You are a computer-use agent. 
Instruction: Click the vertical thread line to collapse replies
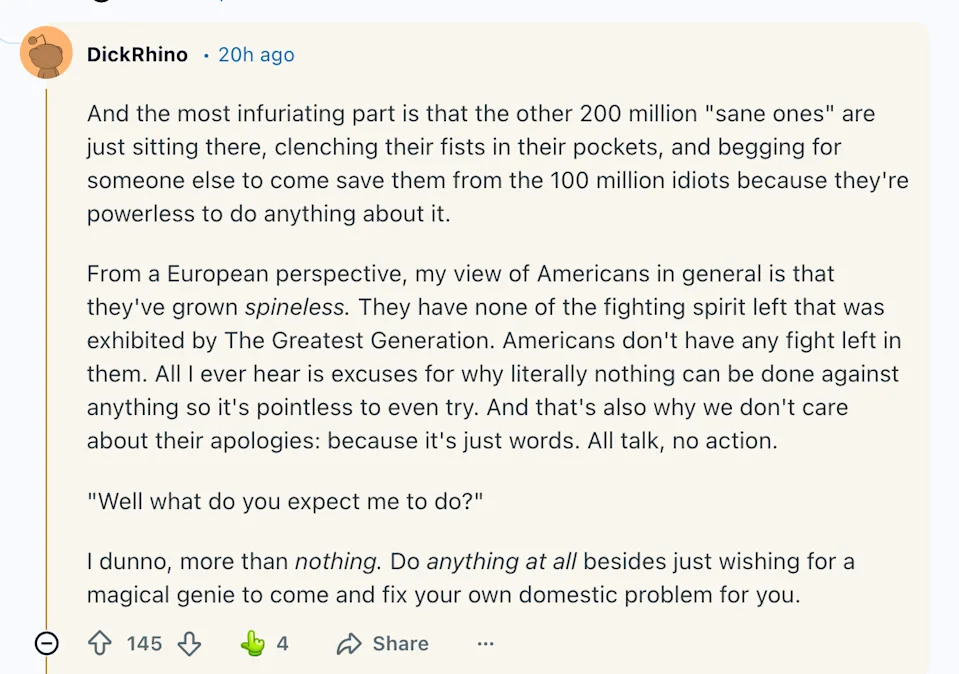click(x=45, y=350)
